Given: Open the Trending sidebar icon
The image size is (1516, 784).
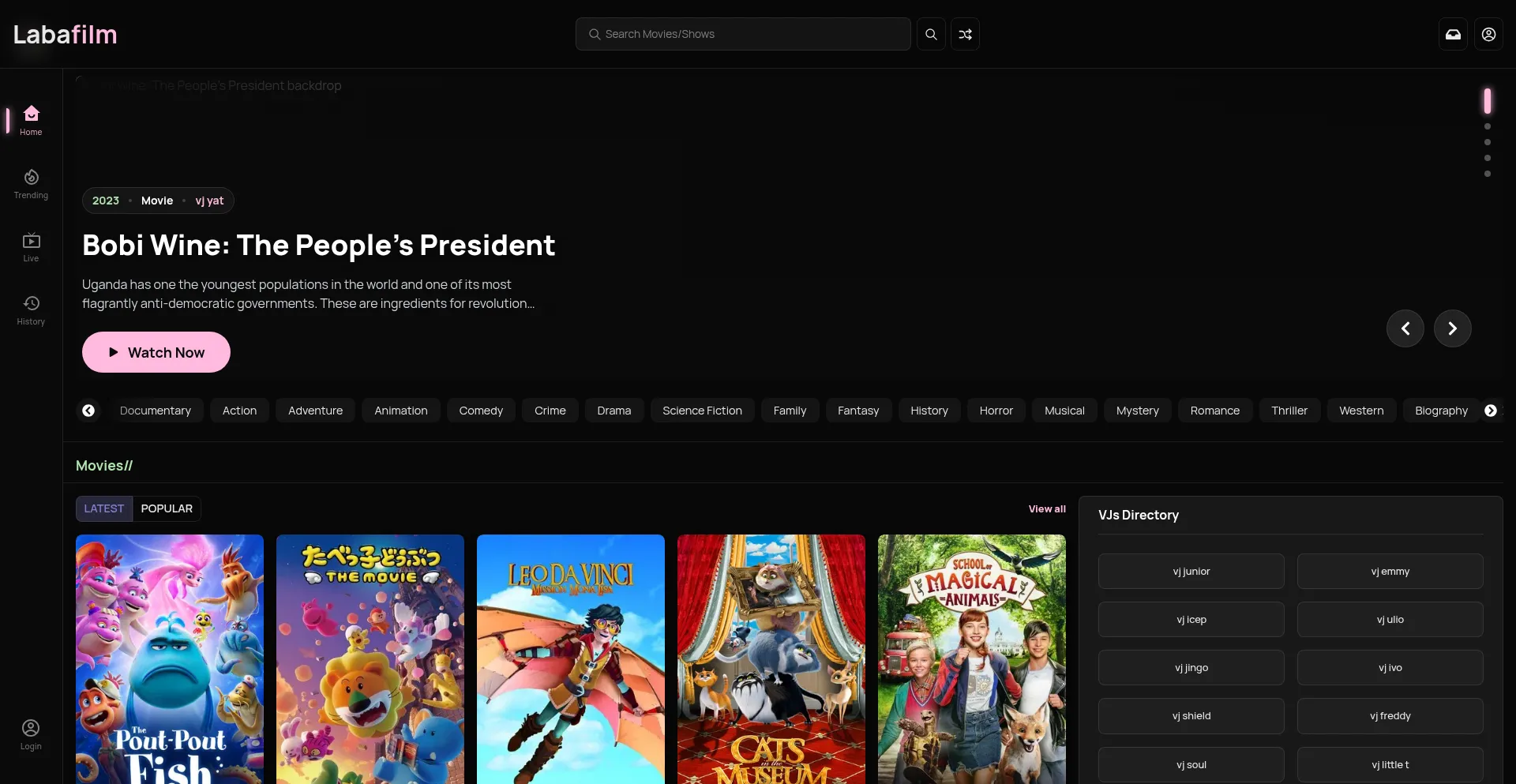Looking at the screenshot, I should (x=31, y=184).
